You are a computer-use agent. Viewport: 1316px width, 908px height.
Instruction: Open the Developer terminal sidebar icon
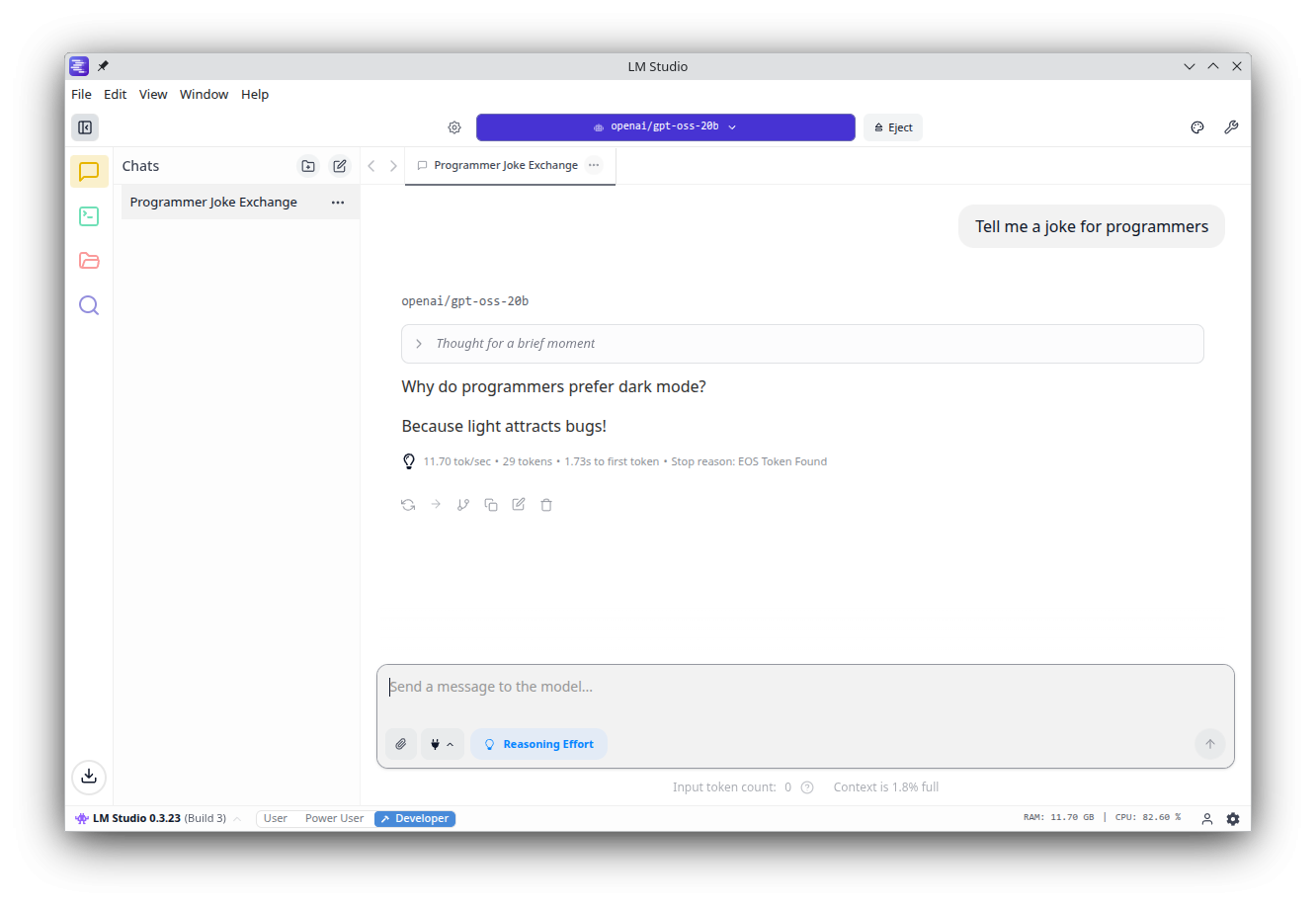click(89, 216)
